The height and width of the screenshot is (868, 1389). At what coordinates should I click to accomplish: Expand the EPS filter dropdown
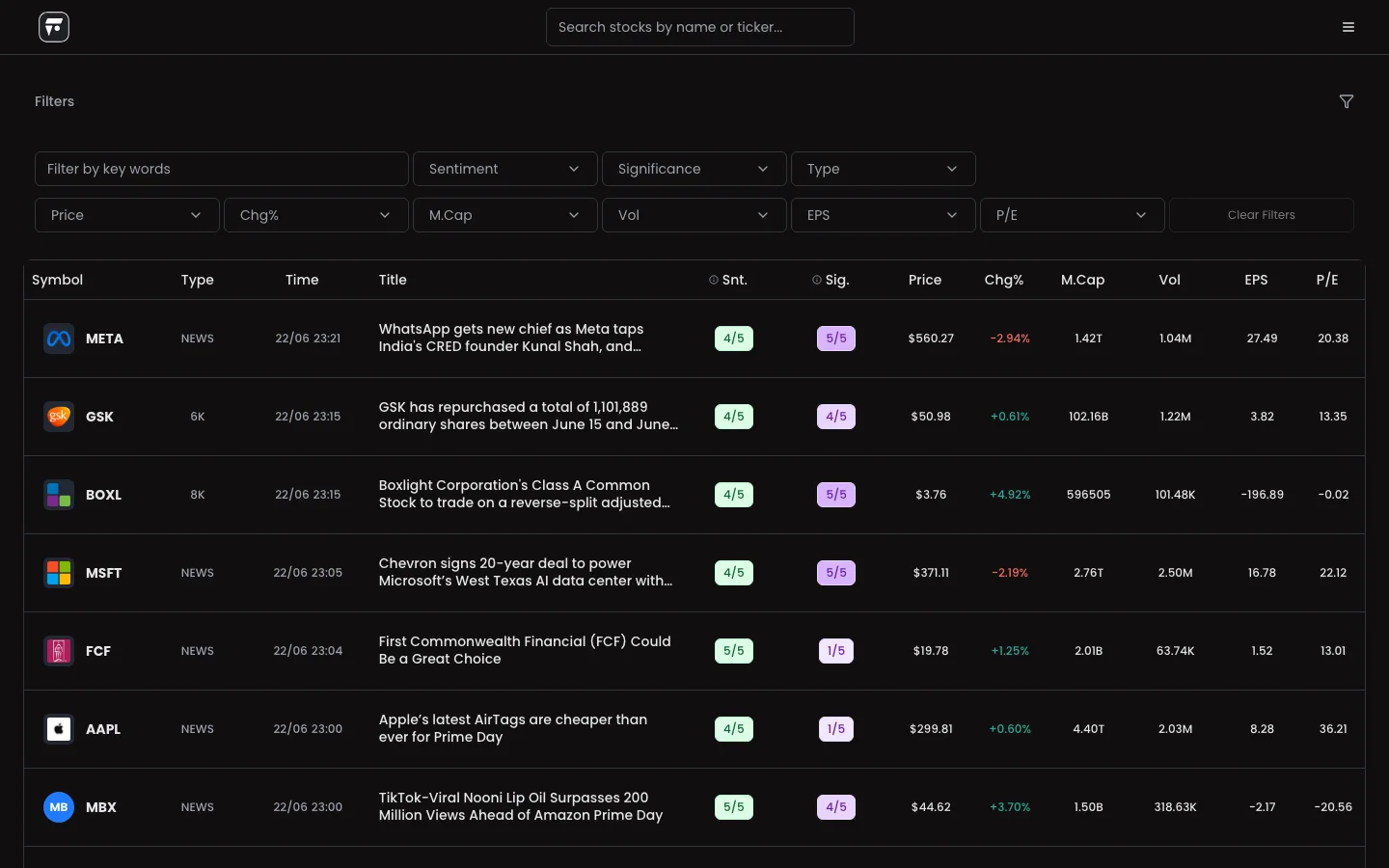coord(884,215)
